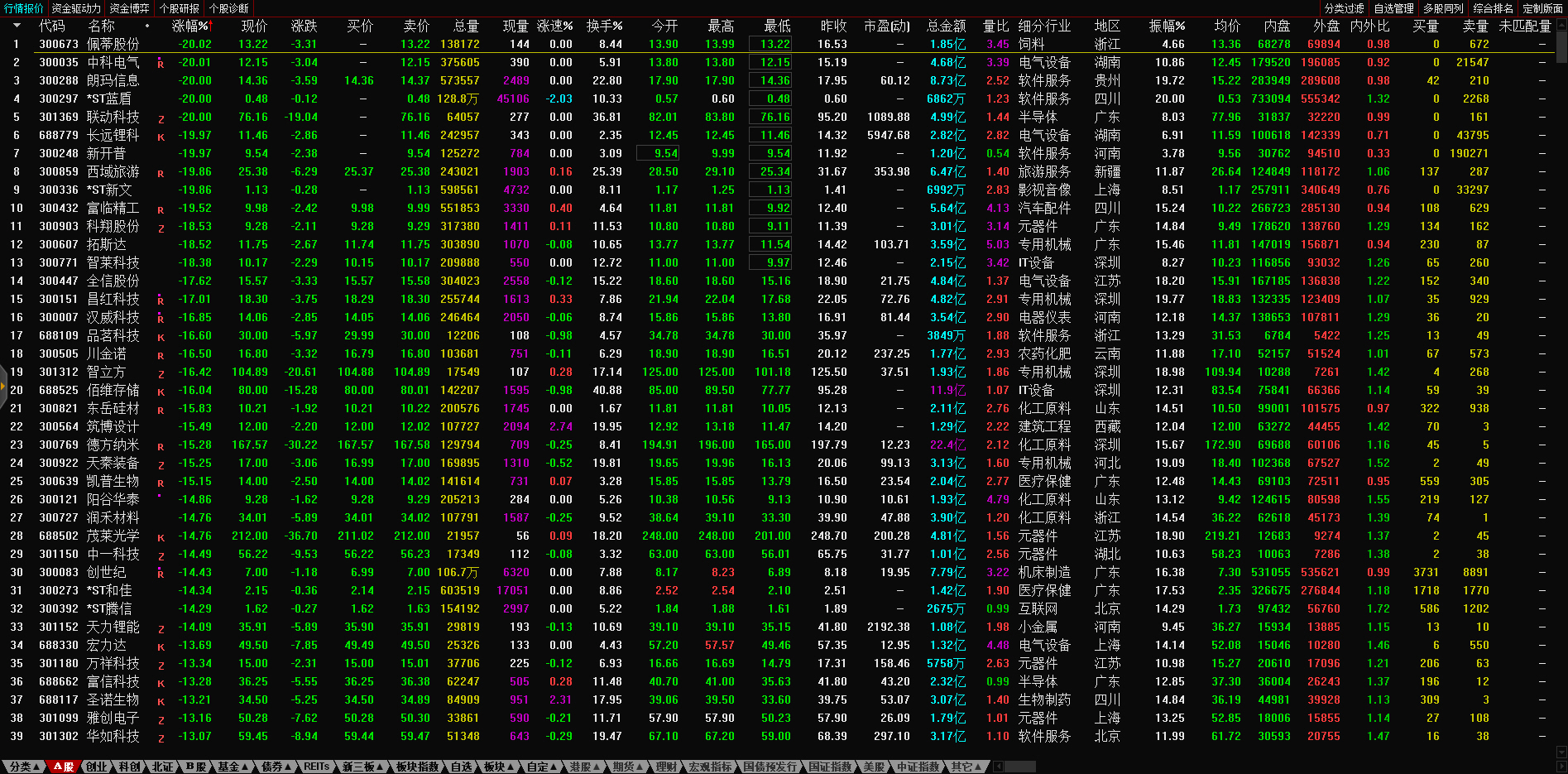Click the Z marker beside 联动科技
The width and height of the screenshot is (1568, 774).
pyautogui.click(x=161, y=118)
